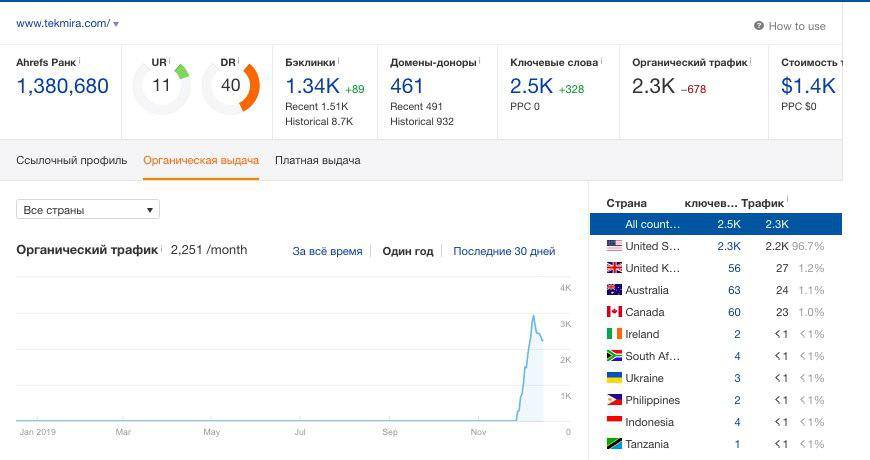Screen dimensions: 870x460
Task: Select the Последние 30 дней time range
Action: 504,251
